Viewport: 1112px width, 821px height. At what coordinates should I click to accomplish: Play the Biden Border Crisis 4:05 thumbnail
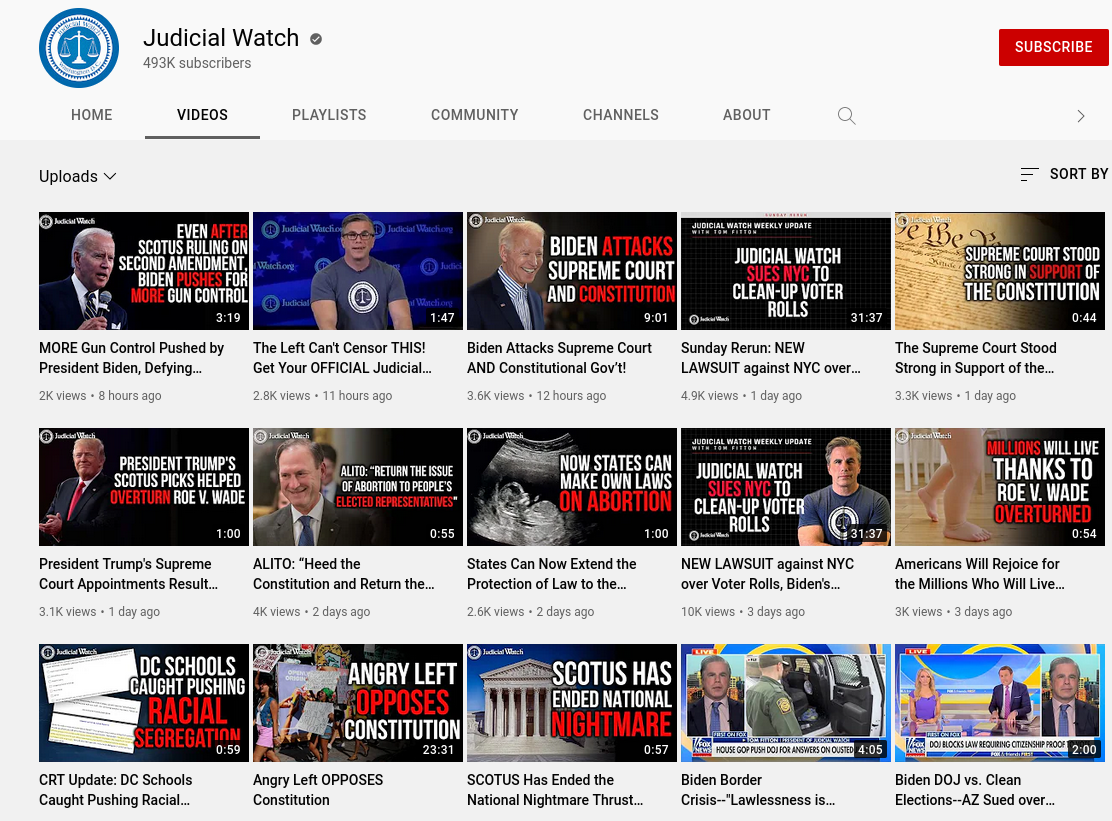tap(786, 703)
